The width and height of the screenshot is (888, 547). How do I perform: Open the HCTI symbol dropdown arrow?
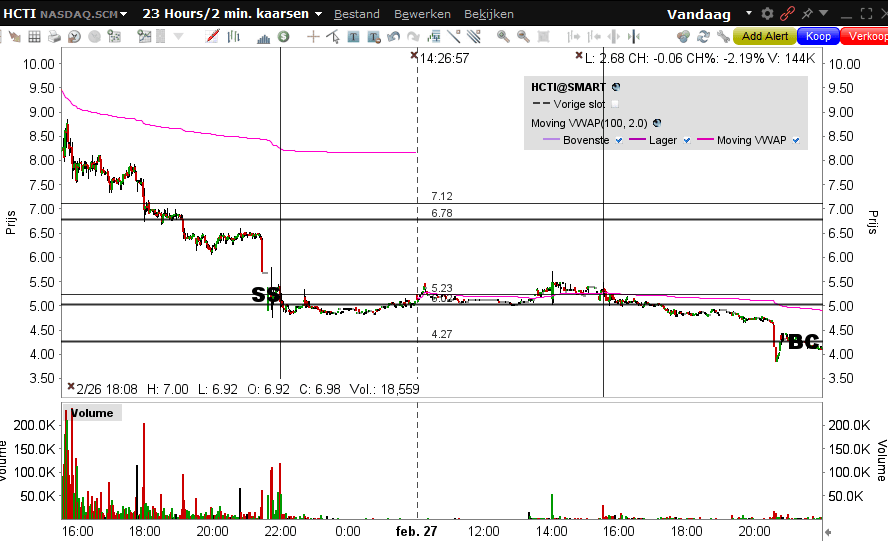123,14
